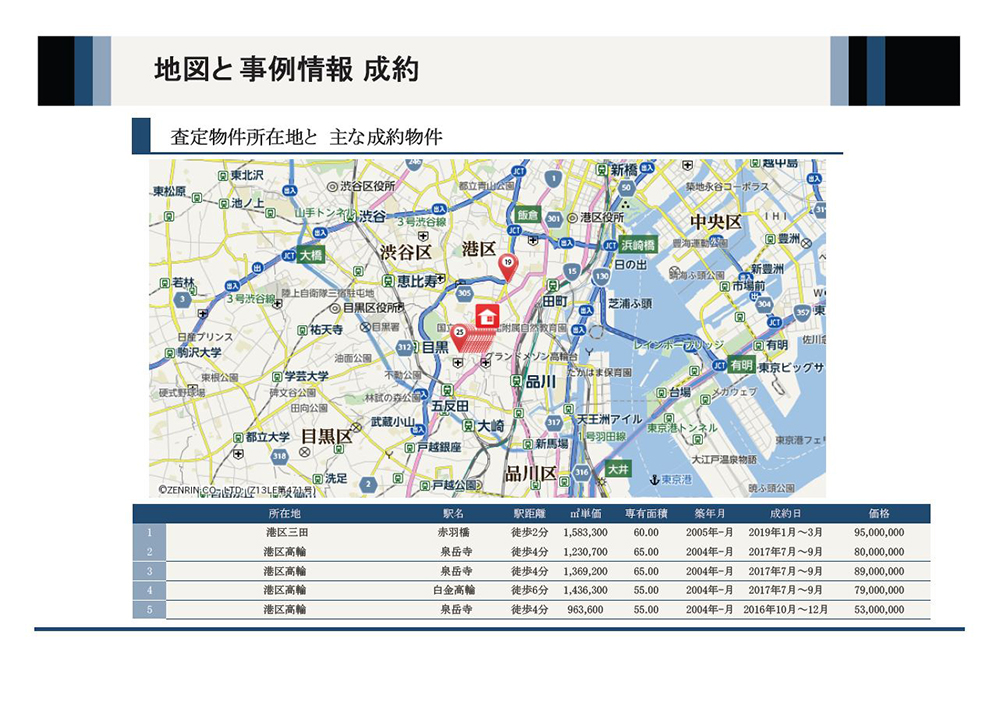Click the 963,600 unit price cell
Screen dimensions: 1000x706
point(585,610)
